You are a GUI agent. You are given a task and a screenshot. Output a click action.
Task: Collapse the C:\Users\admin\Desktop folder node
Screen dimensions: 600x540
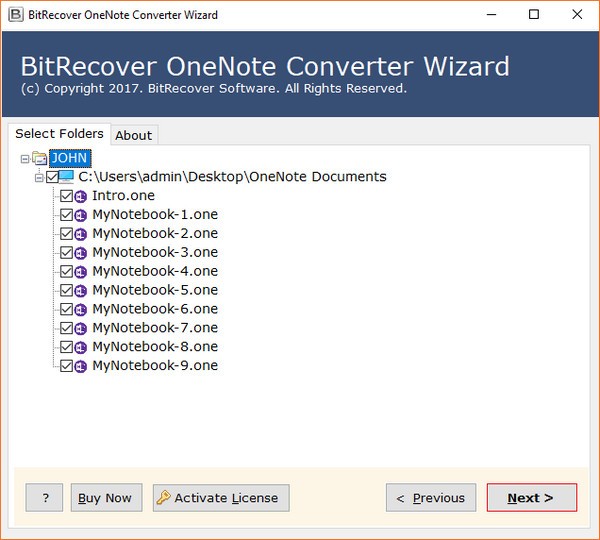(39, 178)
